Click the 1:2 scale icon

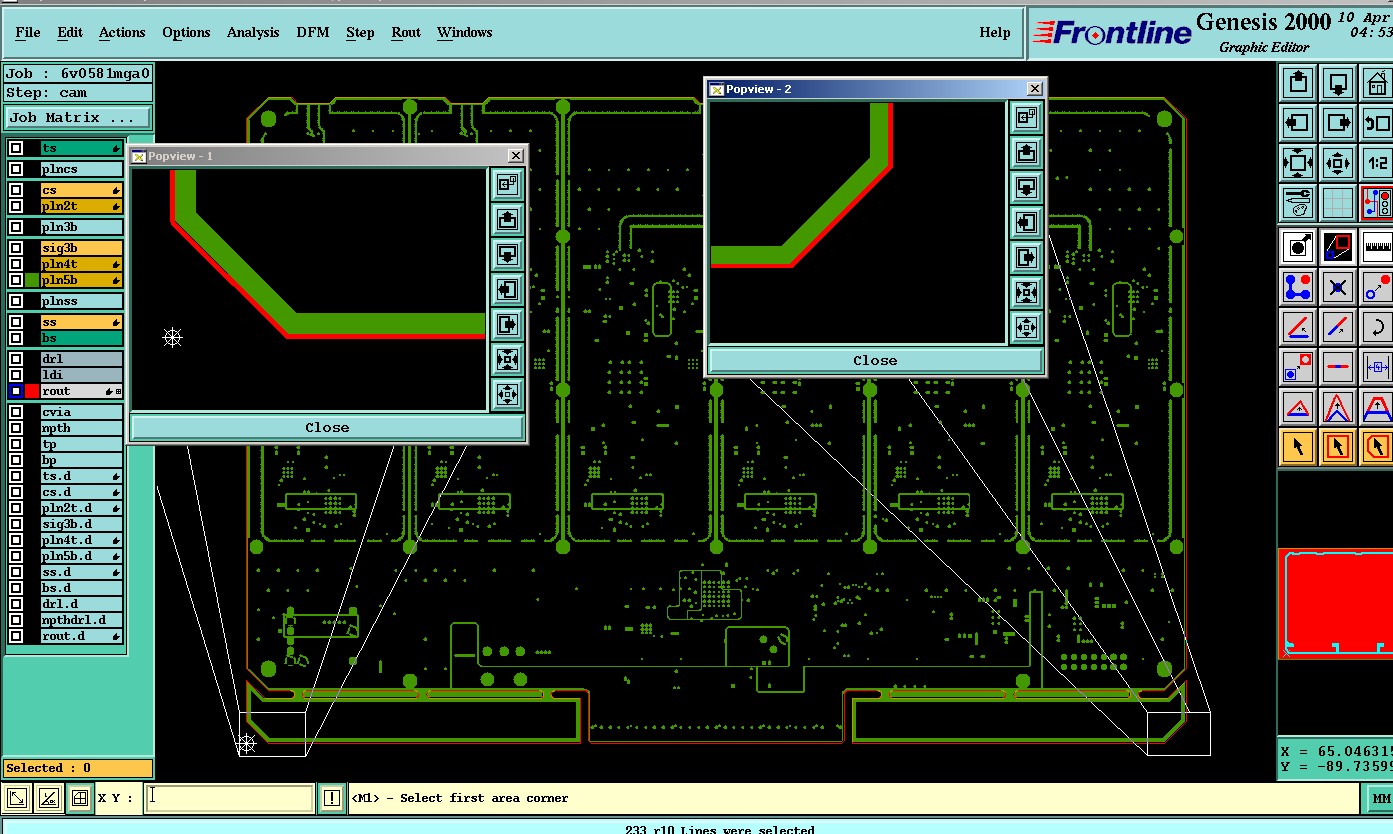coord(1377,163)
